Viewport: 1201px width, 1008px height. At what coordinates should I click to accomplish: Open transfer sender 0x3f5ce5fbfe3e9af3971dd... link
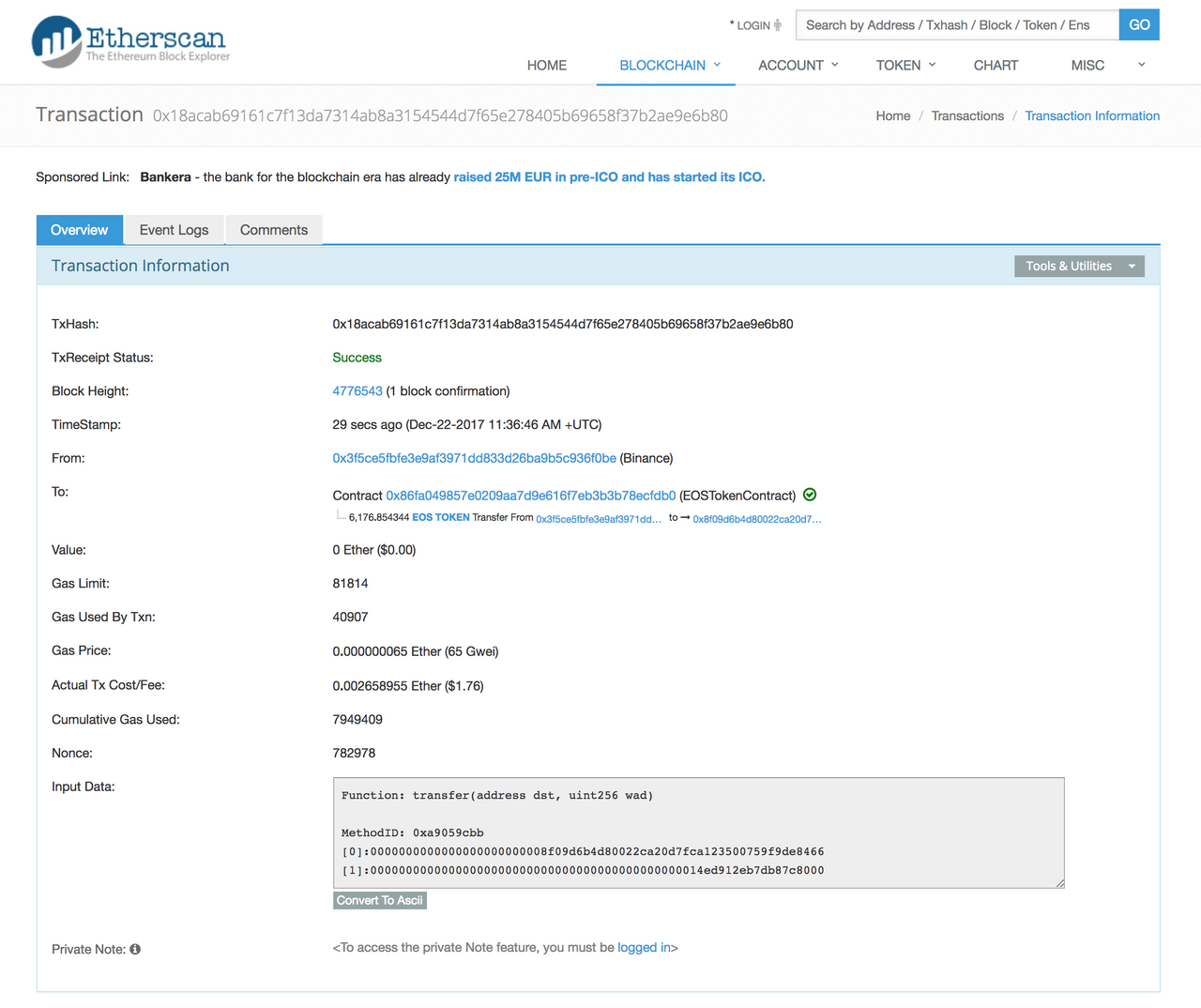(599, 518)
